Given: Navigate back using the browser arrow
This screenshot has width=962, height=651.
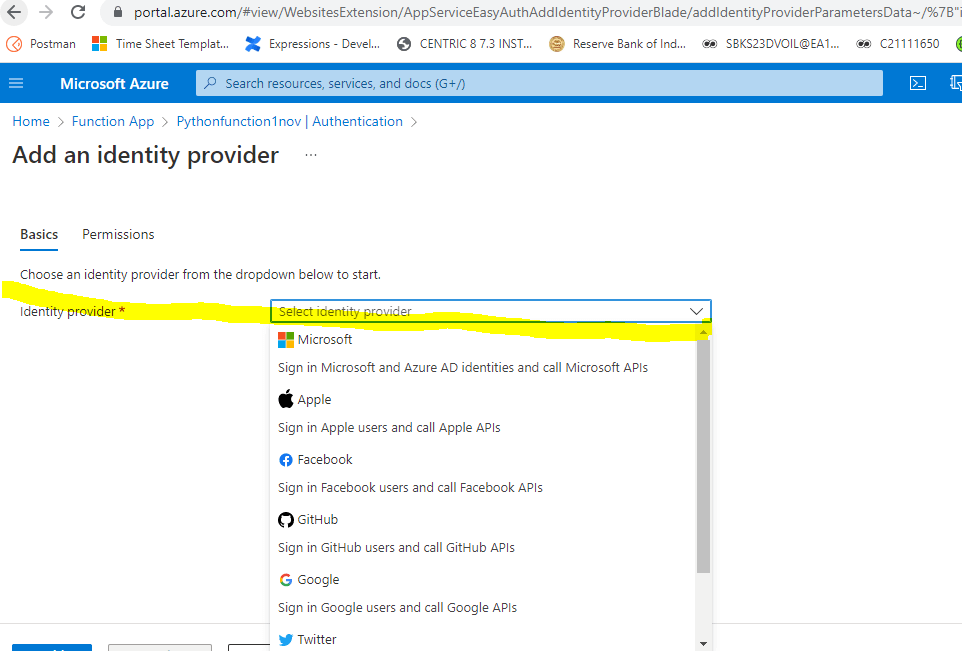Looking at the screenshot, I should (x=12, y=13).
